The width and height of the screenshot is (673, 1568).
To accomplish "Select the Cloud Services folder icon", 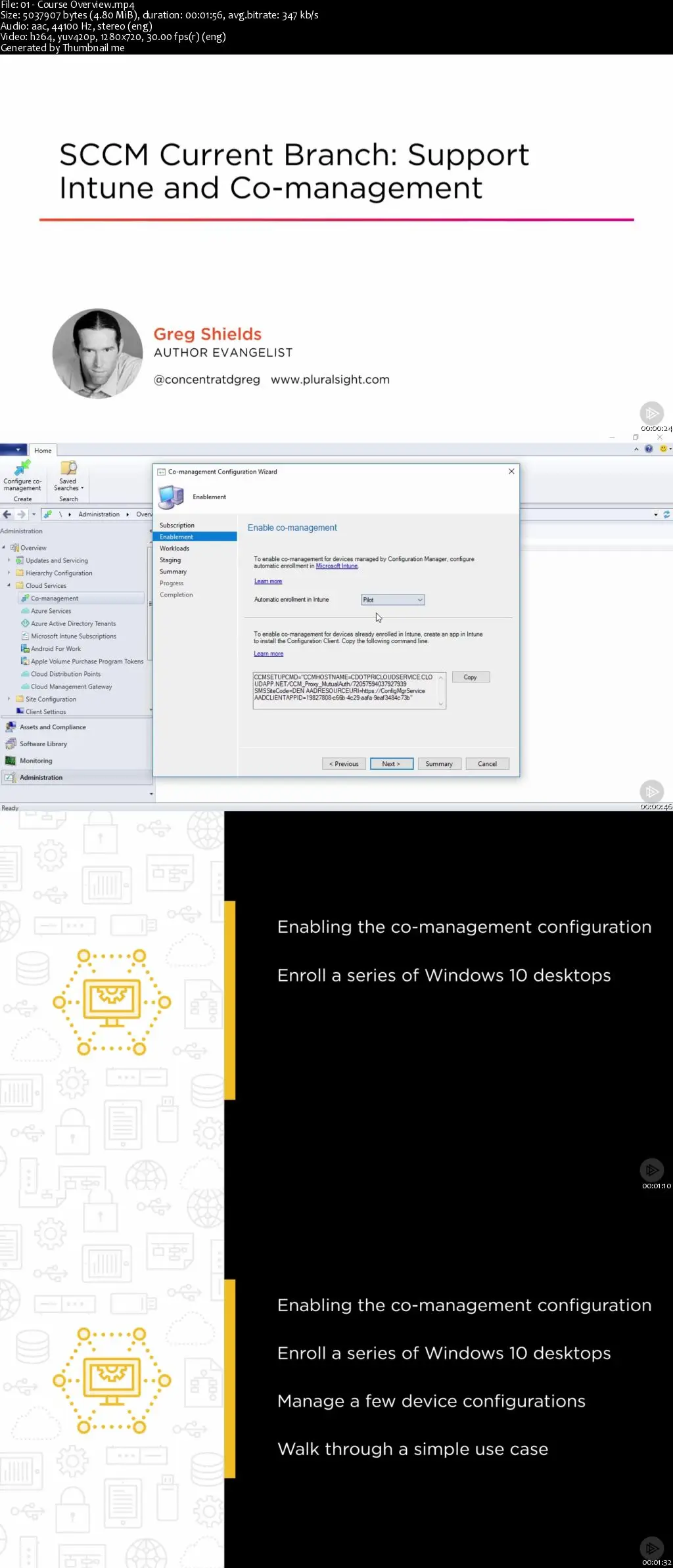I will click(20, 585).
